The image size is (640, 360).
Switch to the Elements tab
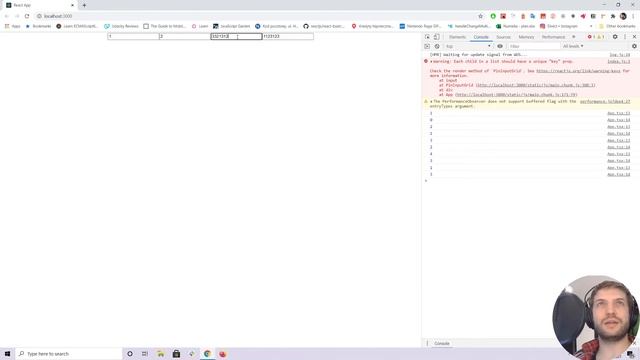[x=457, y=37]
